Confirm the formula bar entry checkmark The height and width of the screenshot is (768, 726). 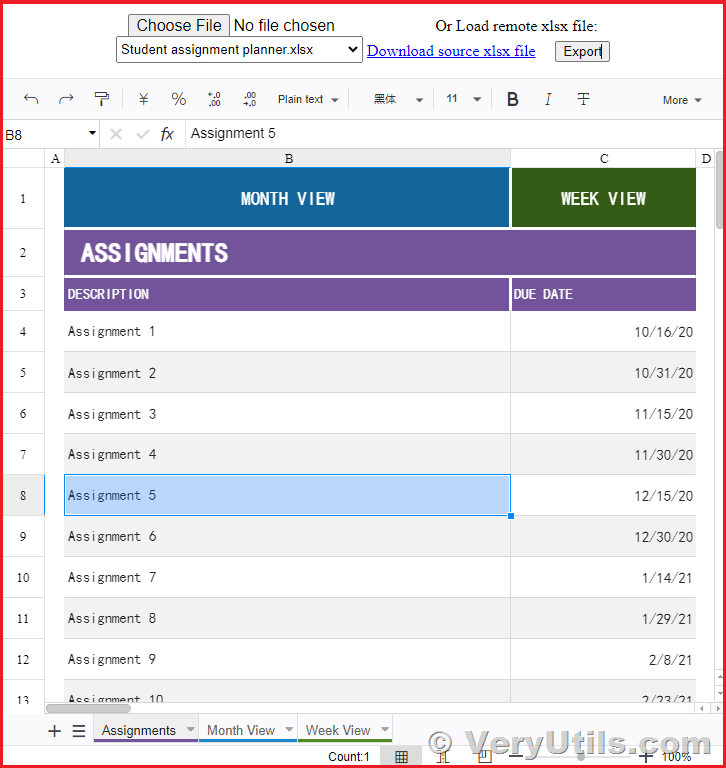click(x=143, y=134)
